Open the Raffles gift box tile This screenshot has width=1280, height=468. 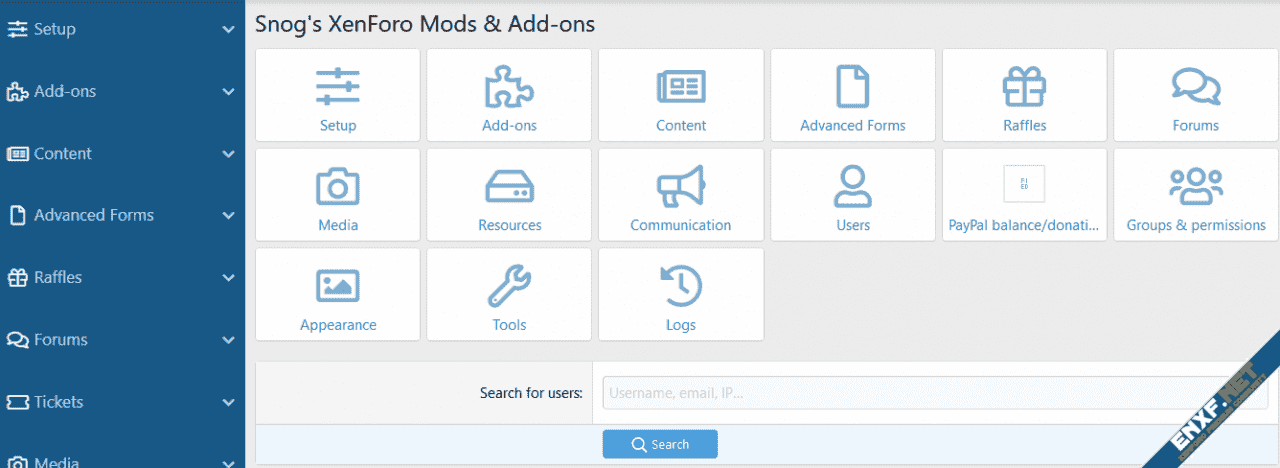tap(1024, 96)
